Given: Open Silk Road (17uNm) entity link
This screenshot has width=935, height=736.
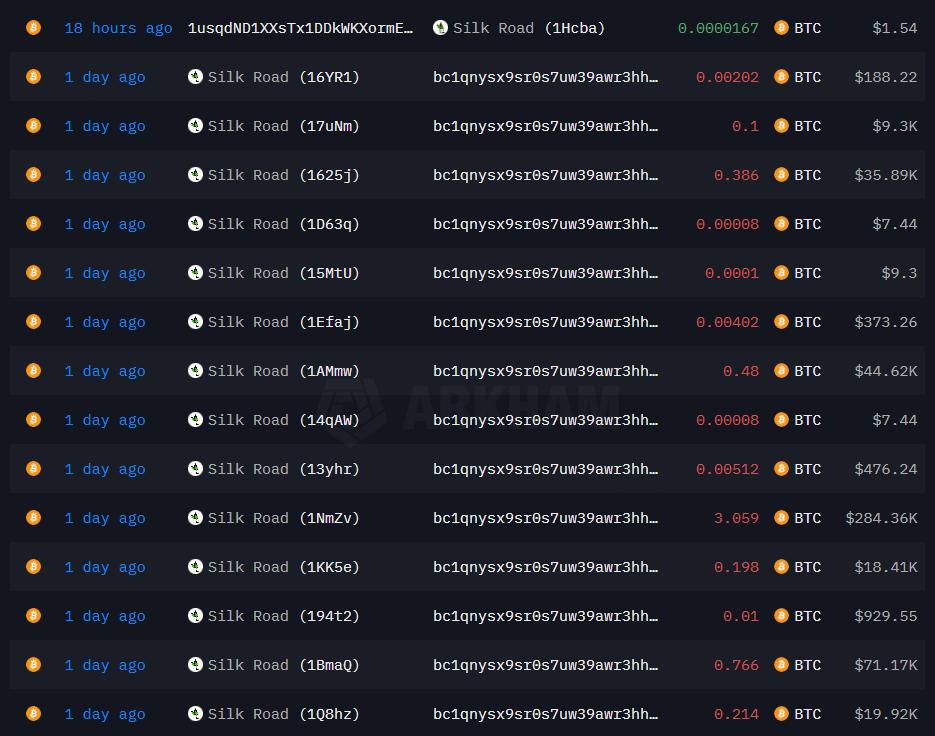Looking at the screenshot, I should pyautogui.click(x=283, y=126).
